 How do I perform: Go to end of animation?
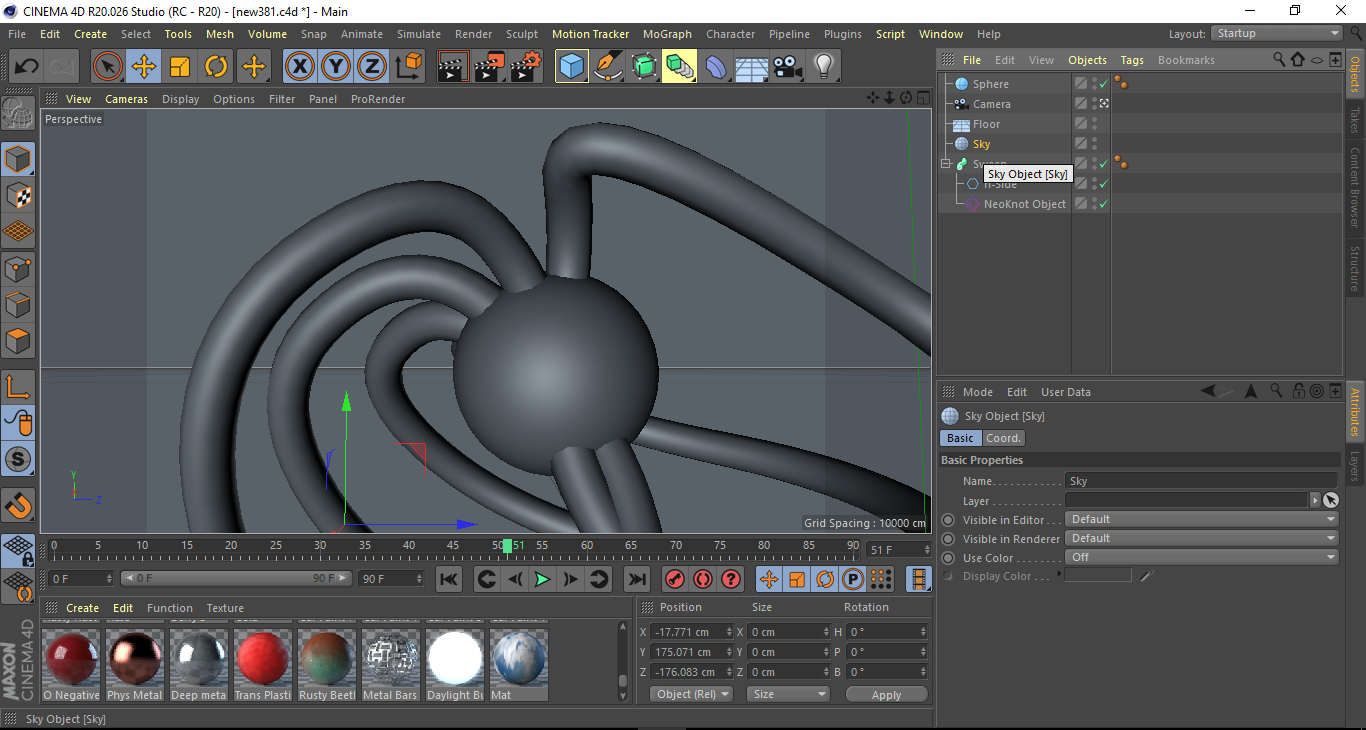636,579
